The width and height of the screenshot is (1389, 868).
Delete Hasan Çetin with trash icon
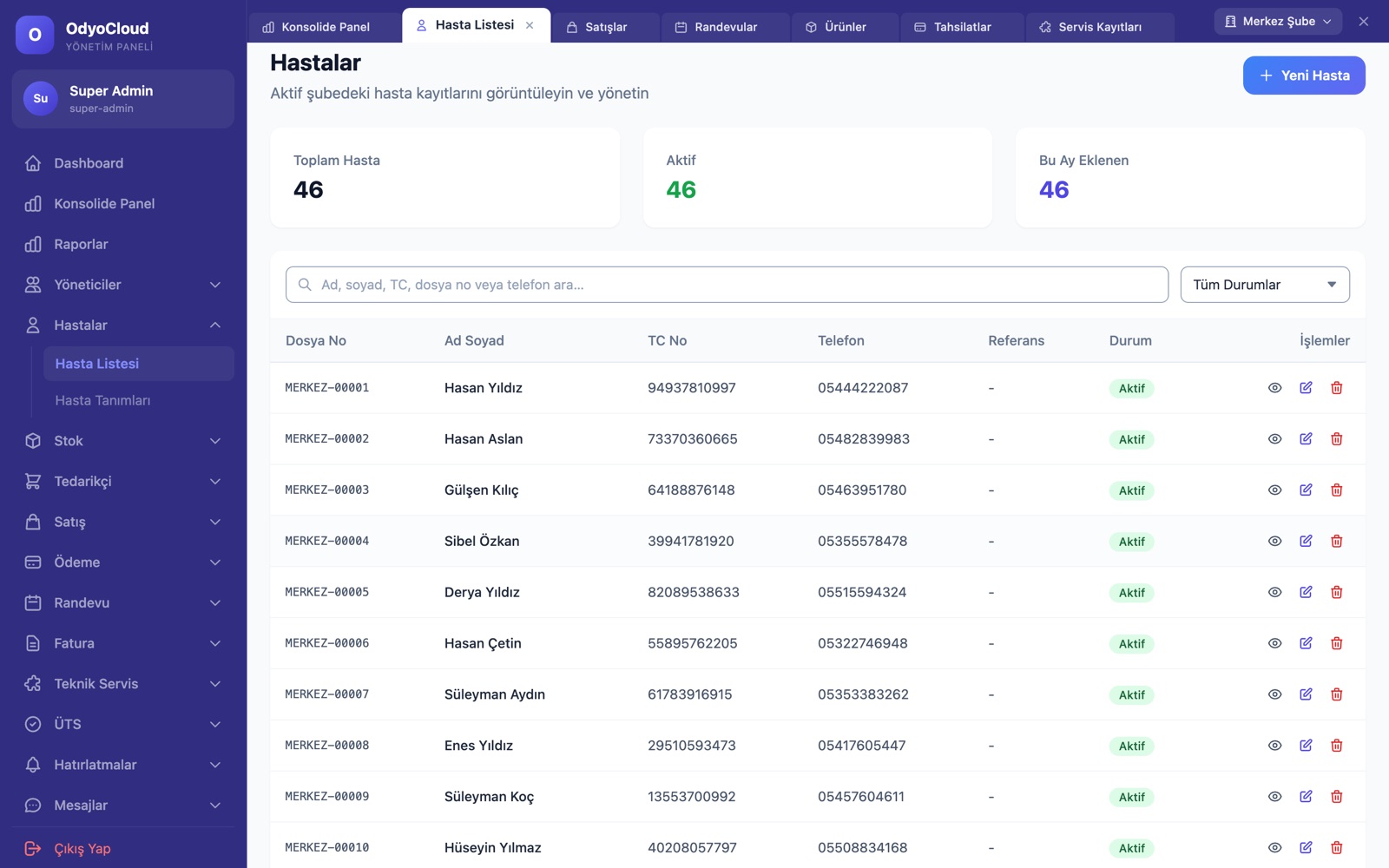click(1337, 643)
